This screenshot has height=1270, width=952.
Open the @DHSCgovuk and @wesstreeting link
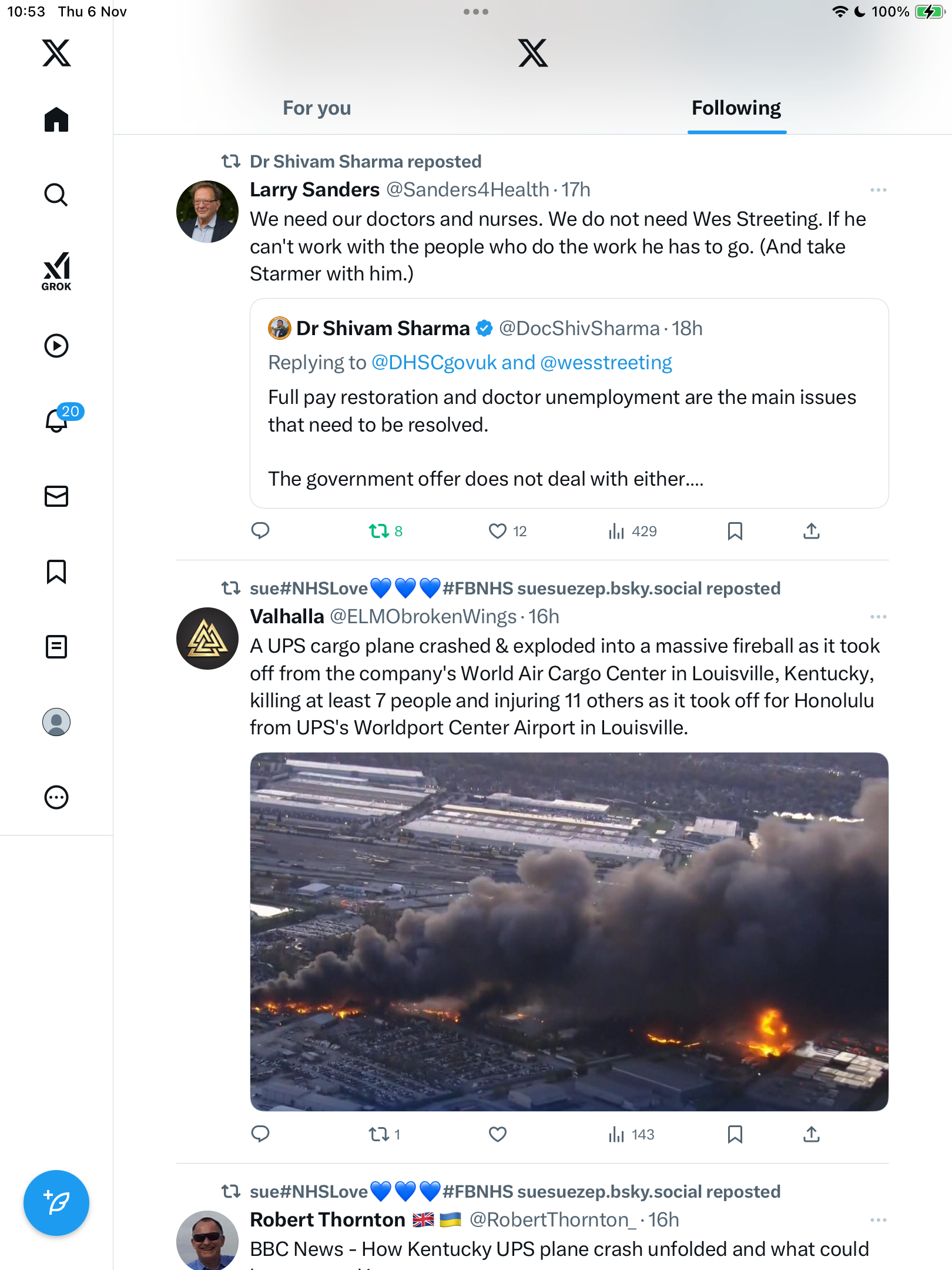coord(521,363)
